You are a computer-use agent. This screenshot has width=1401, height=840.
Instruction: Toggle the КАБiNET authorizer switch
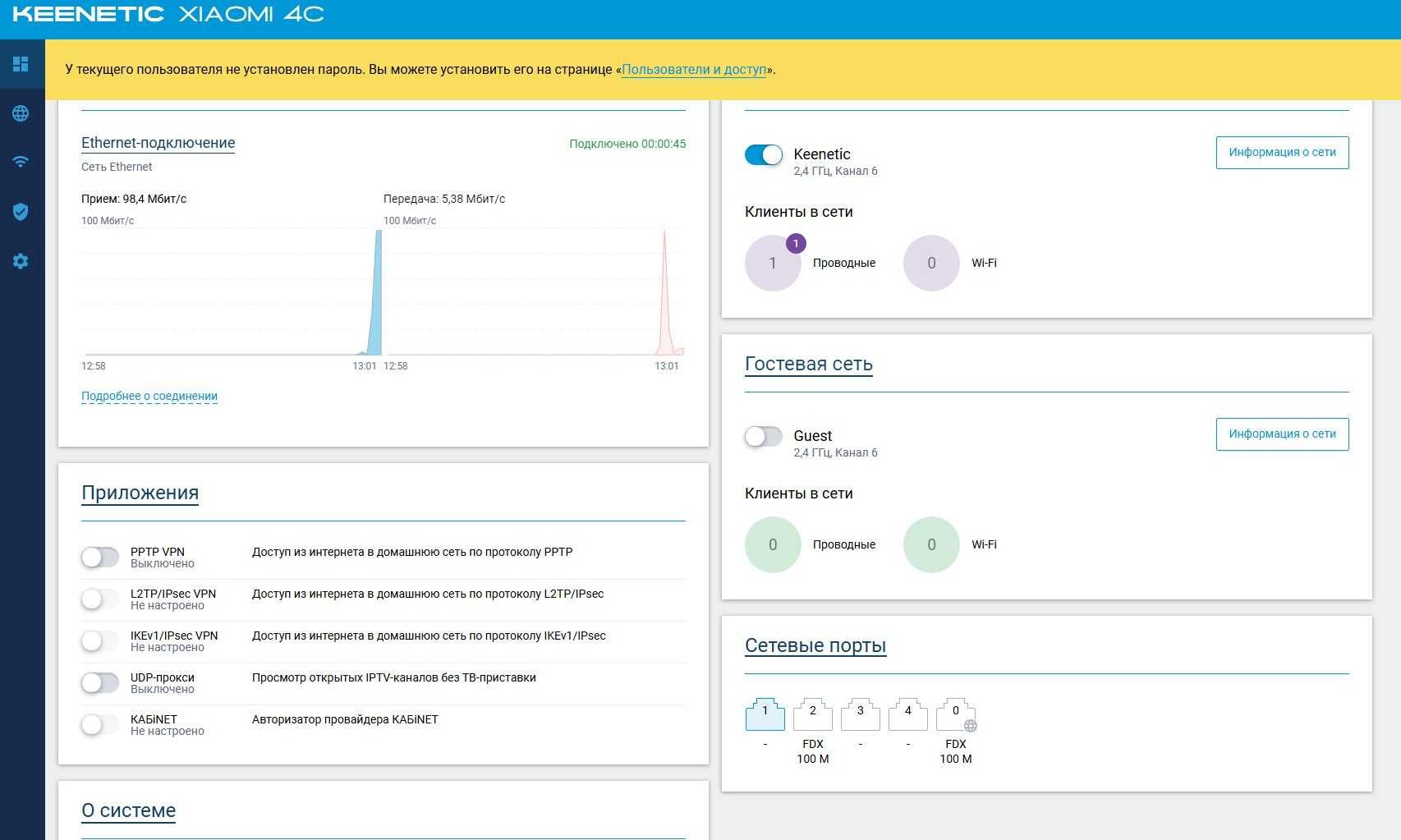pos(100,725)
